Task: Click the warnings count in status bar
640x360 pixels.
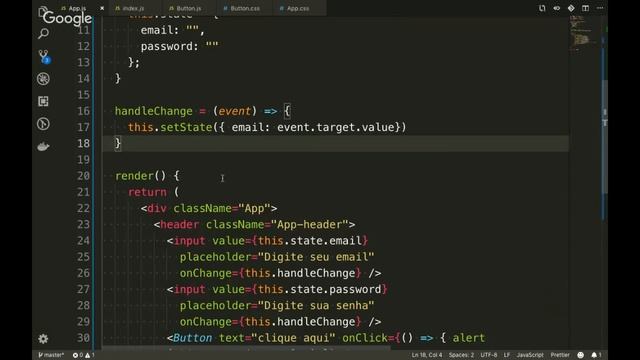Action: [90, 355]
